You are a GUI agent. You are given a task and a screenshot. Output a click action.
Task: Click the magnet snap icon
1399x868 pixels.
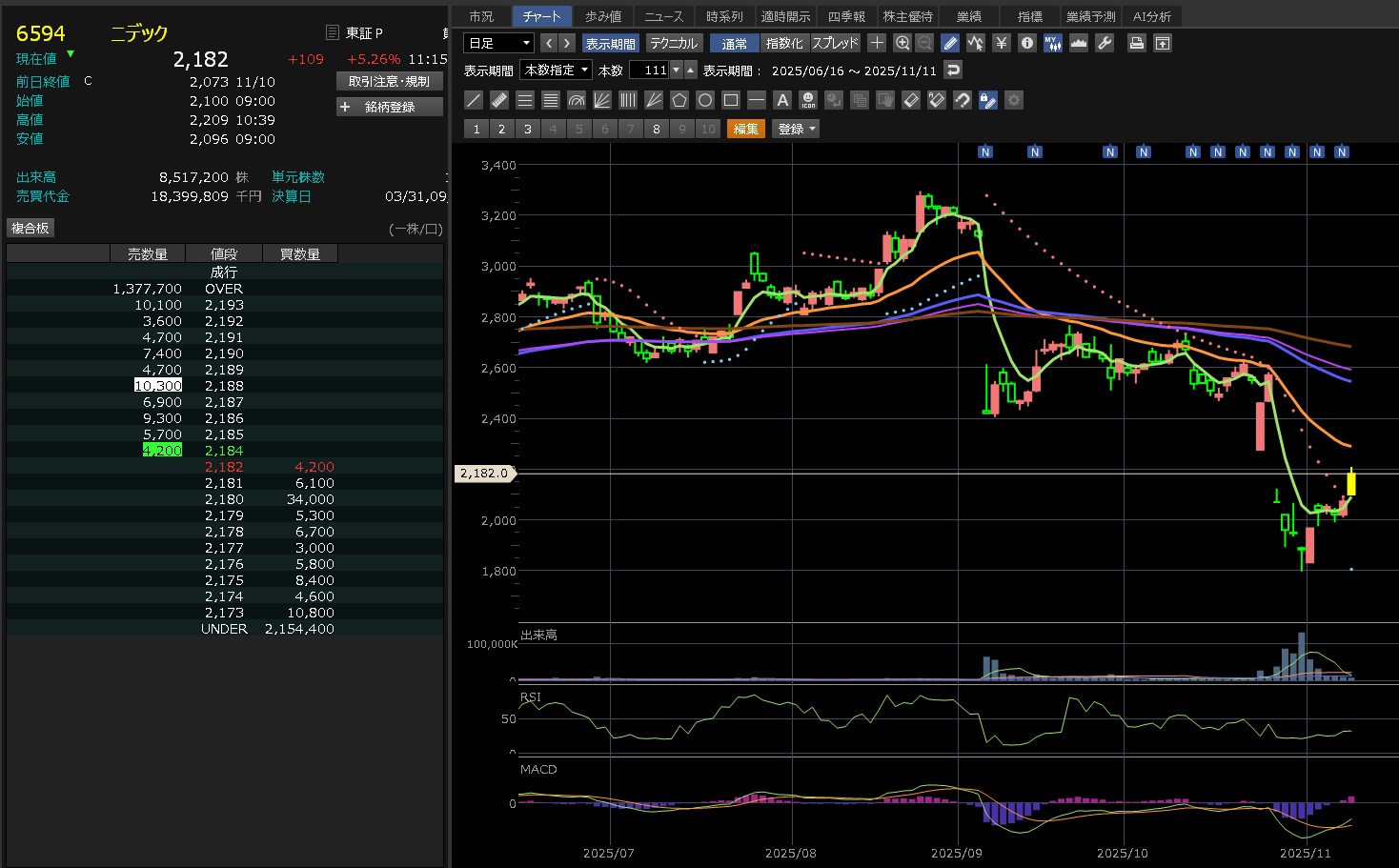[x=963, y=100]
